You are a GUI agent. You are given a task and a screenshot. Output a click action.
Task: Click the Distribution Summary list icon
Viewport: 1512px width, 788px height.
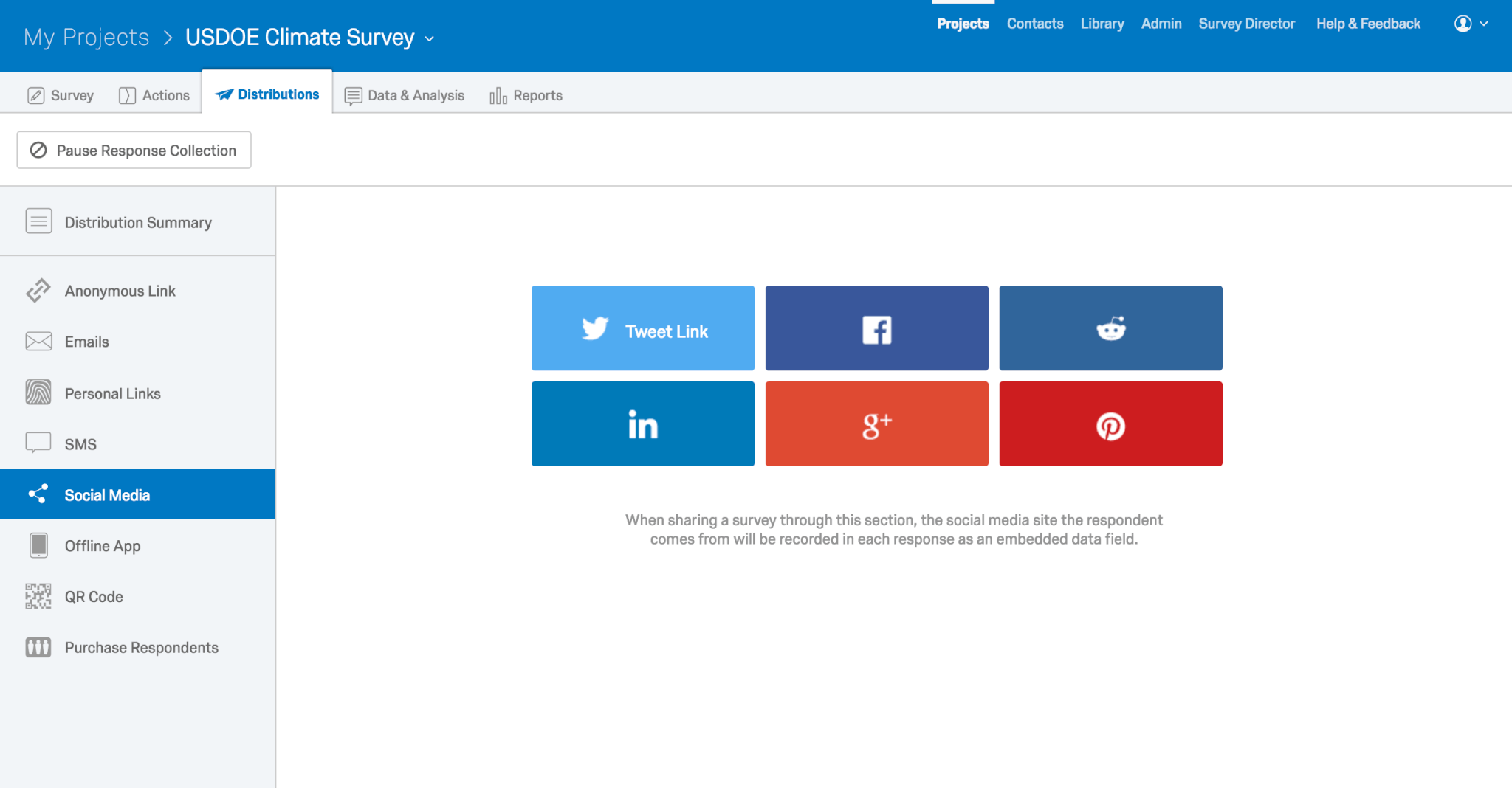pos(38,221)
